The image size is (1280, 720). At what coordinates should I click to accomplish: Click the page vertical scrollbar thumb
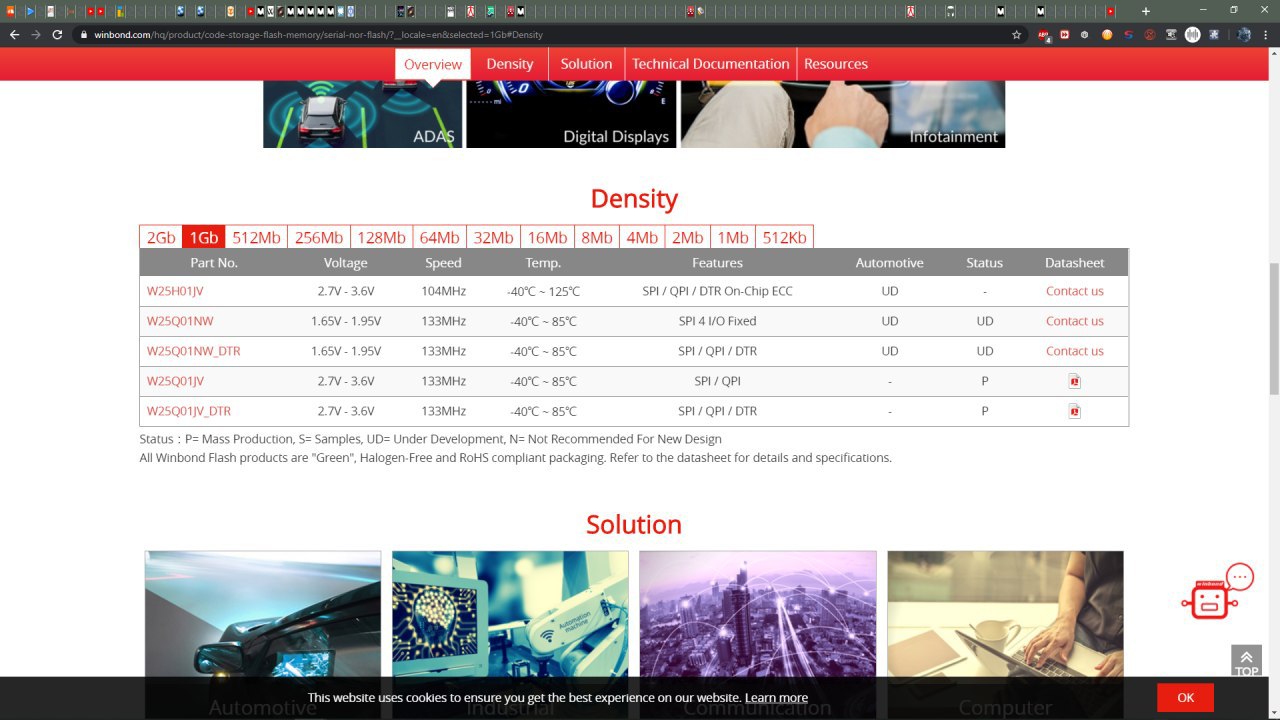1274,328
